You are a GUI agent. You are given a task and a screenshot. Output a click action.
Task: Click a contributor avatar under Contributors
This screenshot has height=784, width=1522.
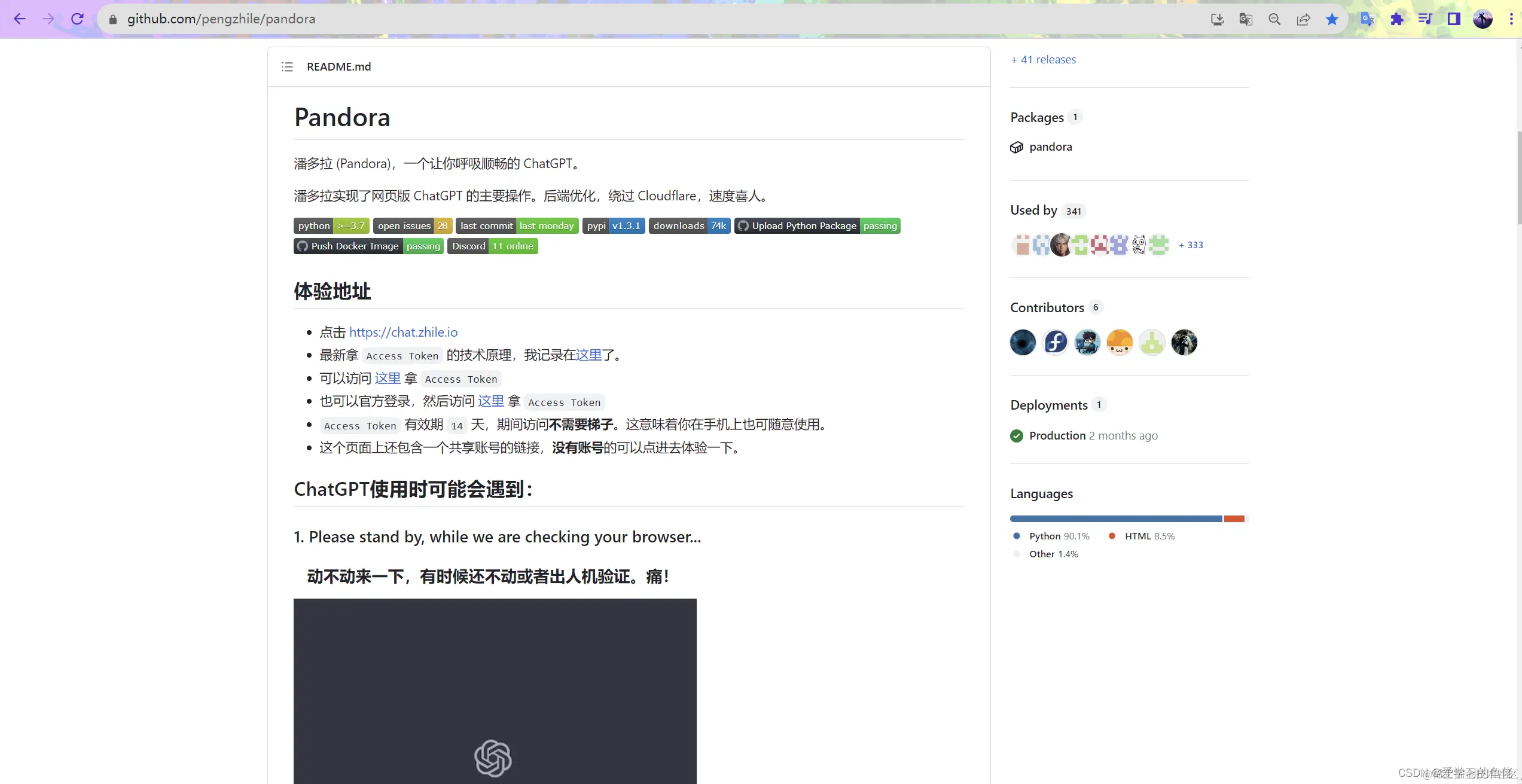tap(1022, 342)
